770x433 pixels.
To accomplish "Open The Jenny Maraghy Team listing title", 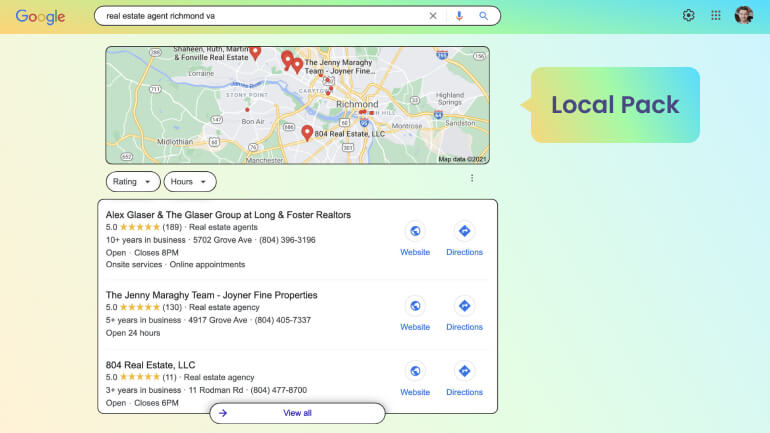I will pyautogui.click(x=212, y=295).
